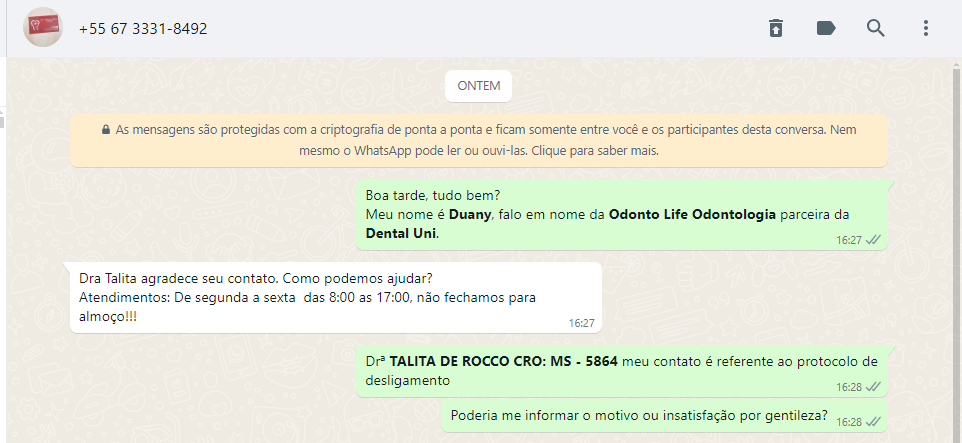Image resolution: width=962 pixels, height=443 pixels.
Task: Click the bold 'Dental Uni' text
Action: tap(401, 234)
